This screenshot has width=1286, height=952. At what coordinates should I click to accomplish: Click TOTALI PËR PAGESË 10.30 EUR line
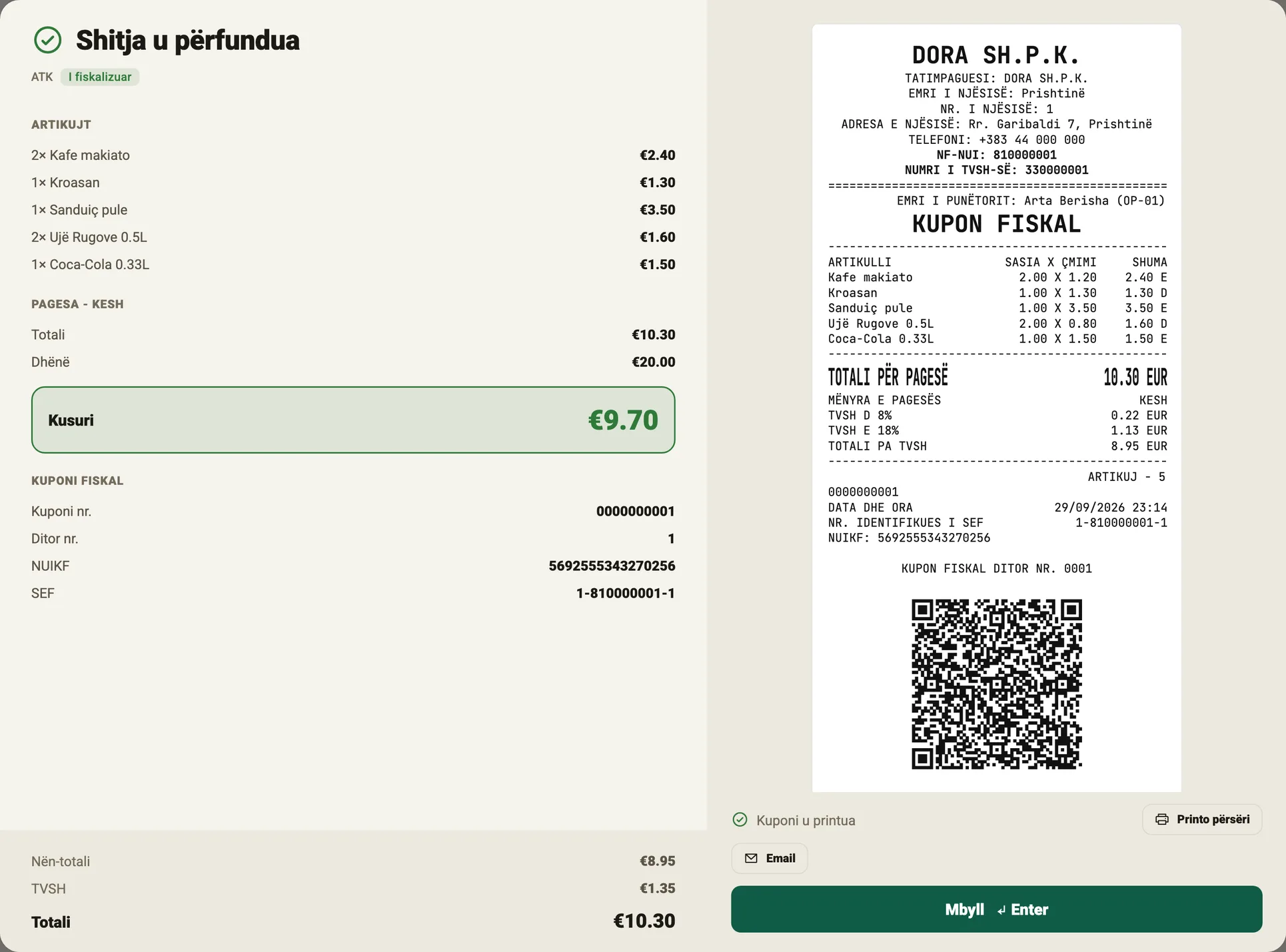click(x=997, y=377)
